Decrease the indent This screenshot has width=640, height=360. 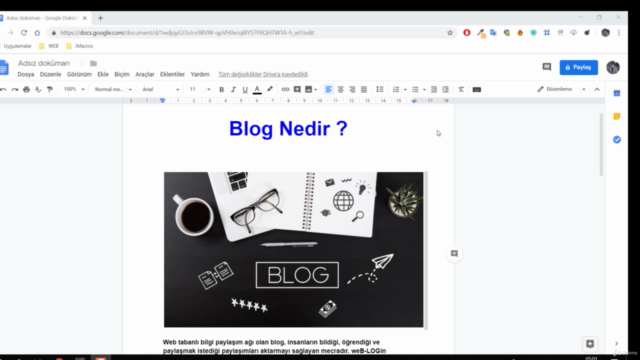point(434,89)
